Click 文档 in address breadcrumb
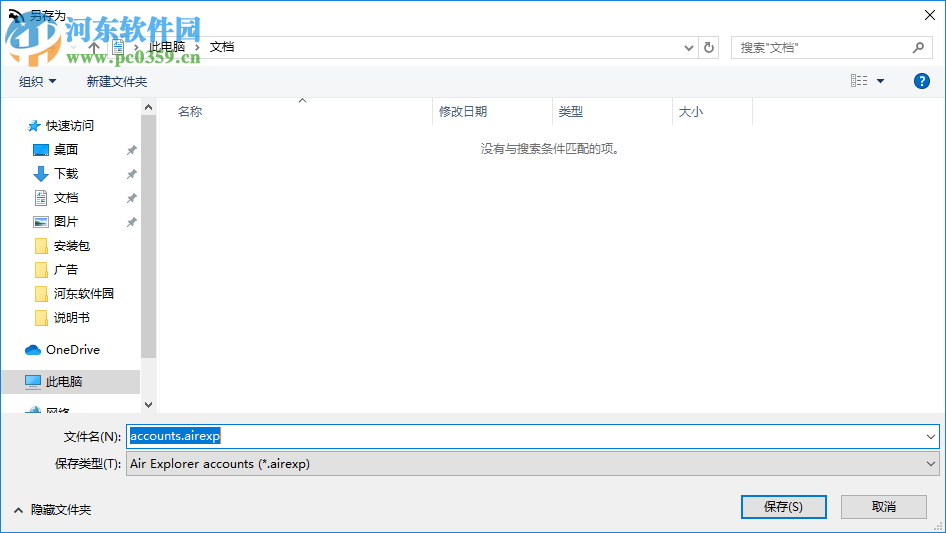This screenshot has width=946, height=533. (x=222, y=47)
